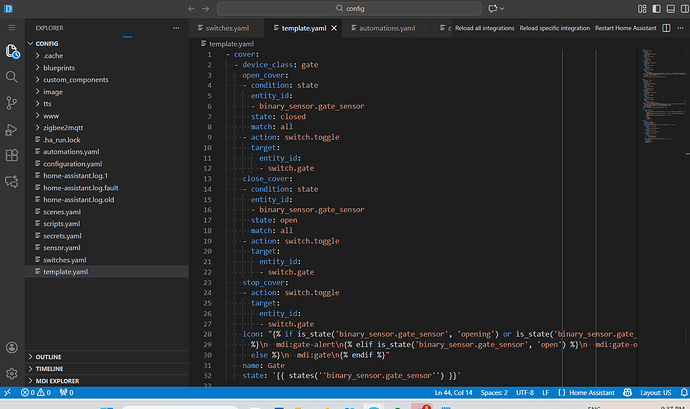Change end of line via LF indicator
The width and height of the screenshot is (690, 409).
545,392
